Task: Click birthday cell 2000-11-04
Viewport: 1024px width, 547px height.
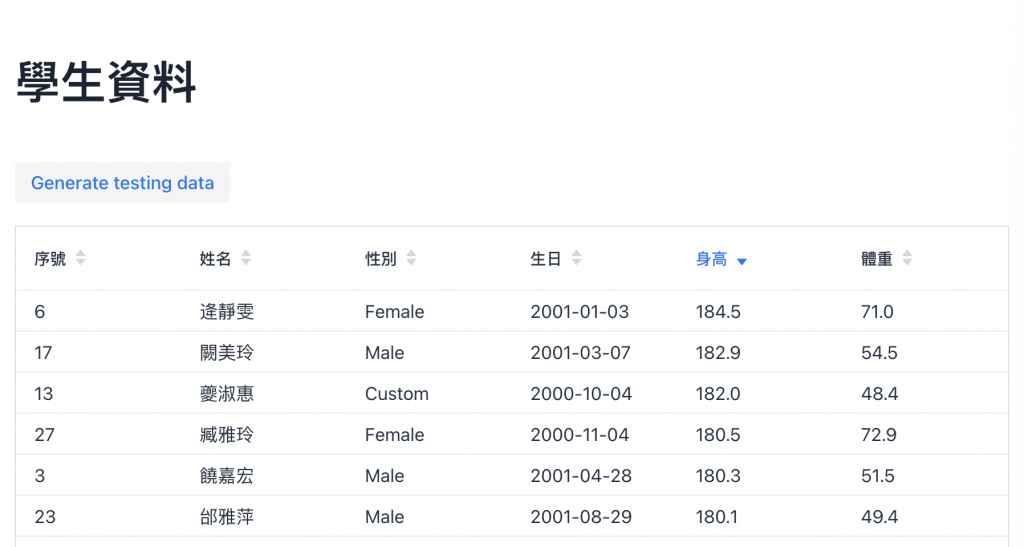Action: [x=581, y=435]
